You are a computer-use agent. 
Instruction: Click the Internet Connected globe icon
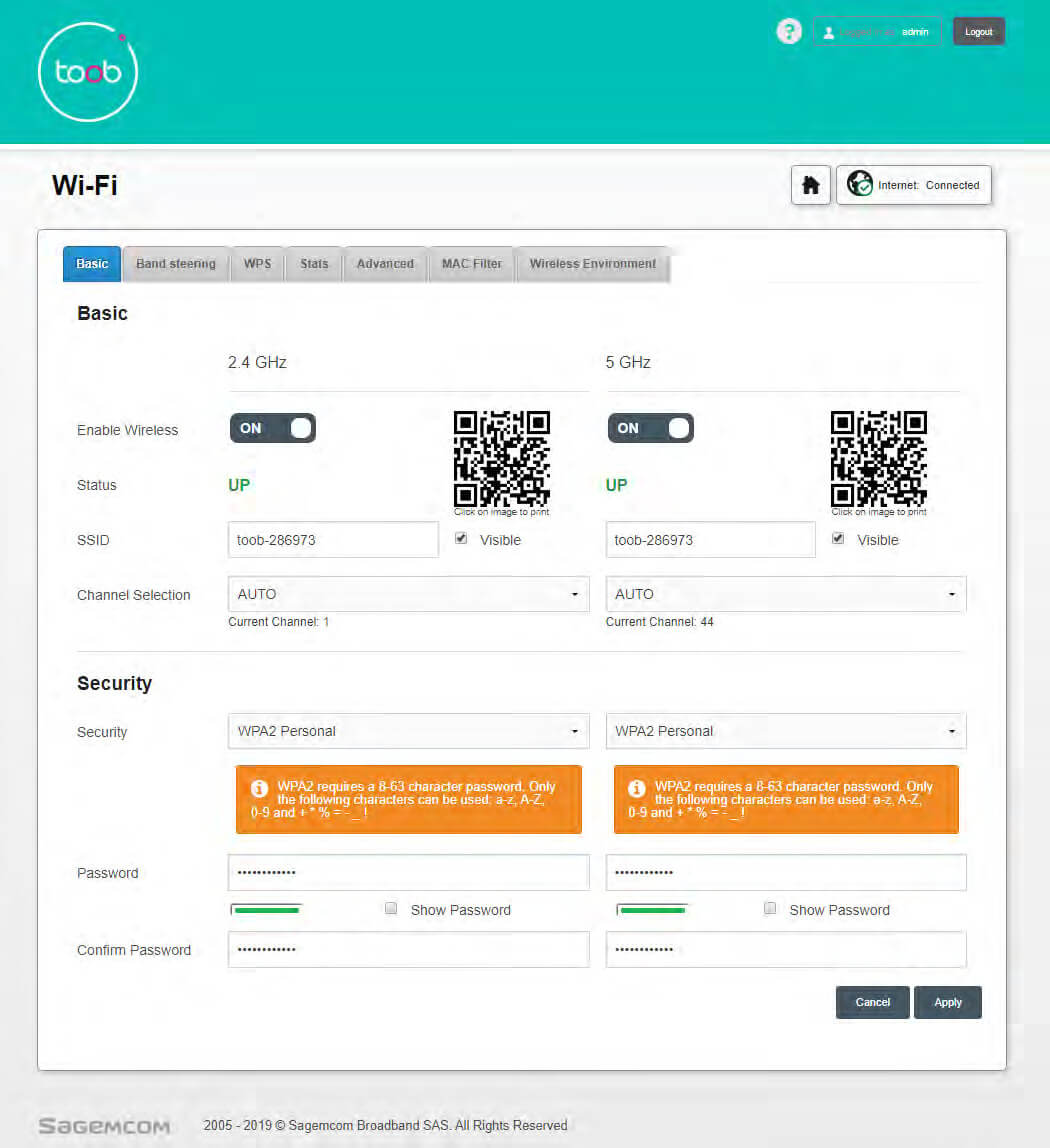point(859,184)
